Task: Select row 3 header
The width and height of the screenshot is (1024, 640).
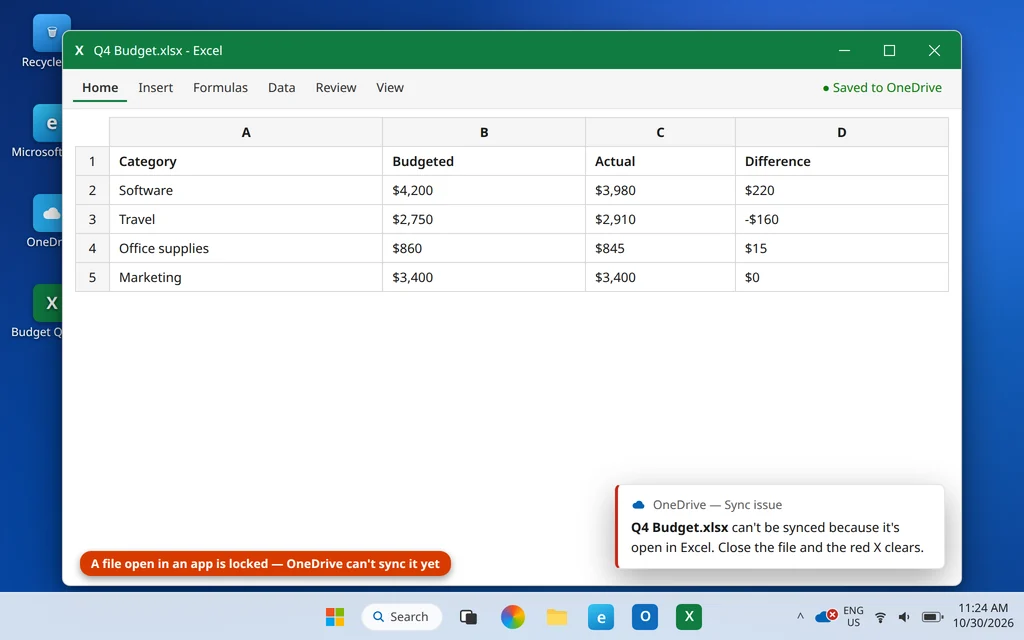Action: coord(92,219)
